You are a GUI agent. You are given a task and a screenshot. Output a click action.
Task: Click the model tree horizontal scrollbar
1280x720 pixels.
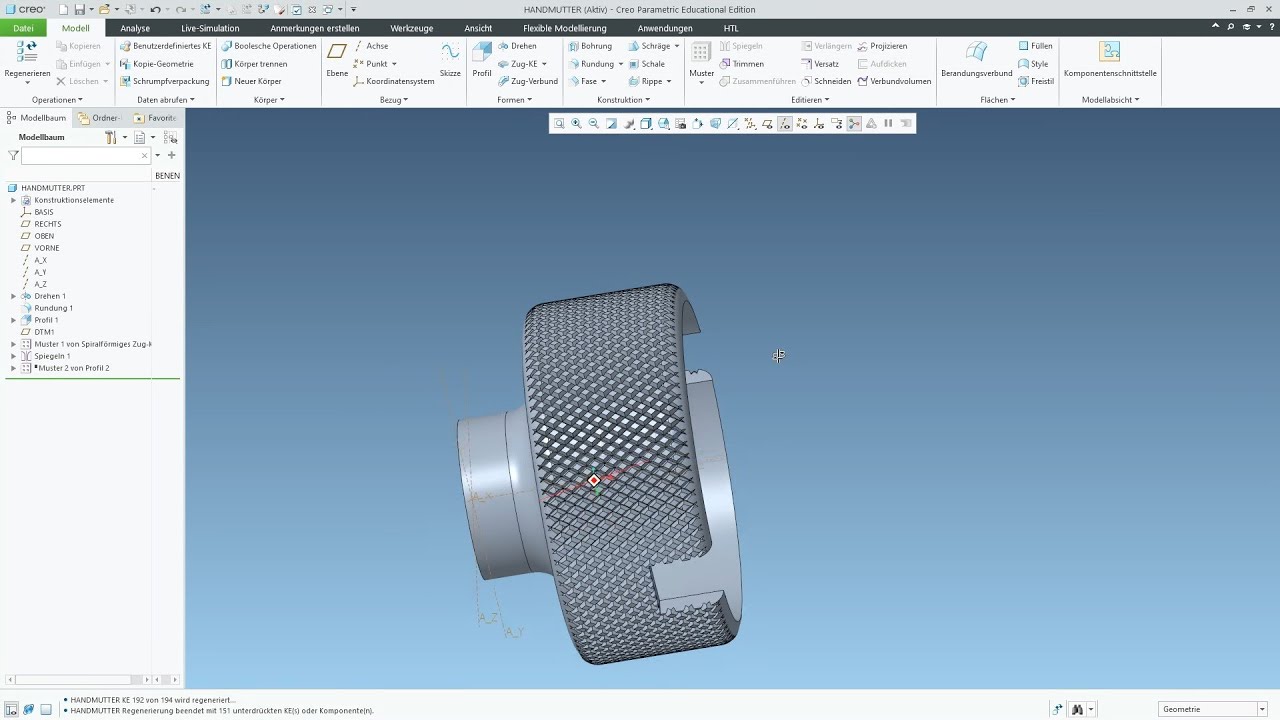(76, 680)
